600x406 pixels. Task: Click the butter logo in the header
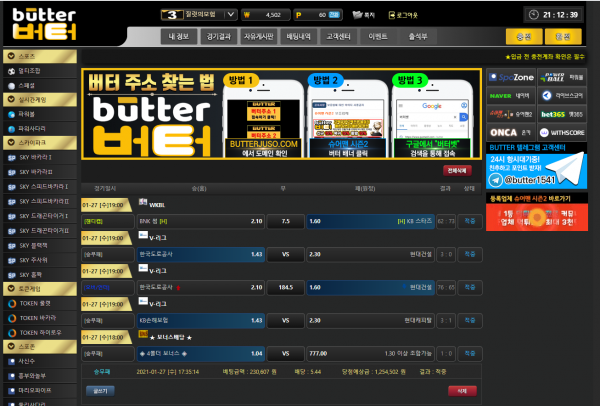[x=41, y=24]
